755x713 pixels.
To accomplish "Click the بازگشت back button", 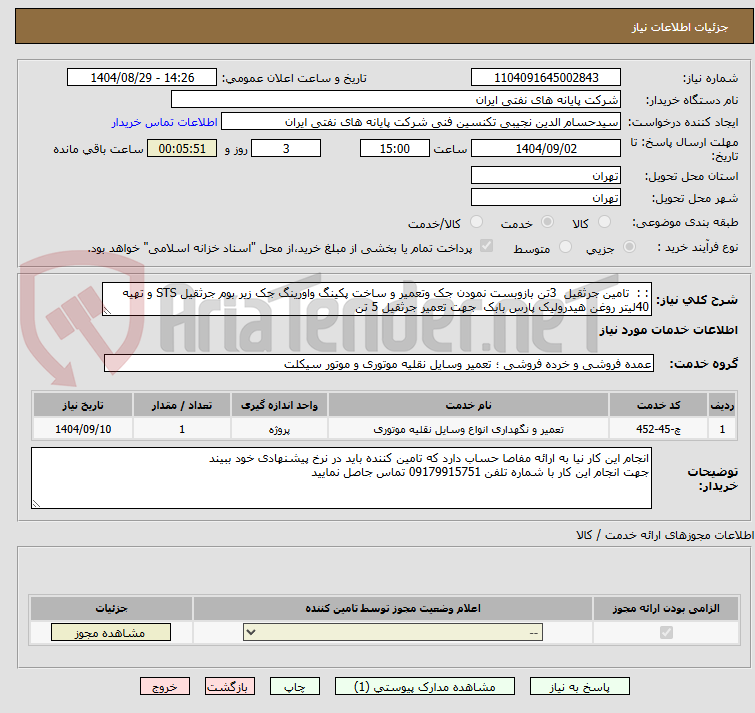I will coord(230,687).
